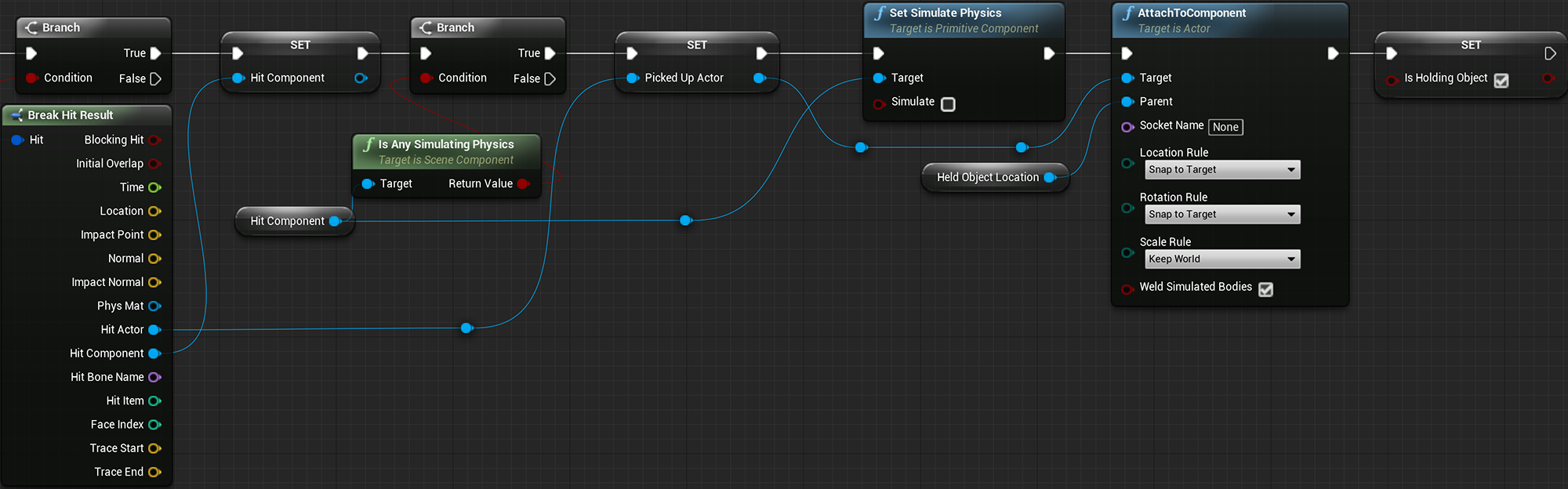1568x489 pixels.
Task: Select the Picked Up Actor SET node title
Action: click(x=697, y=45)
